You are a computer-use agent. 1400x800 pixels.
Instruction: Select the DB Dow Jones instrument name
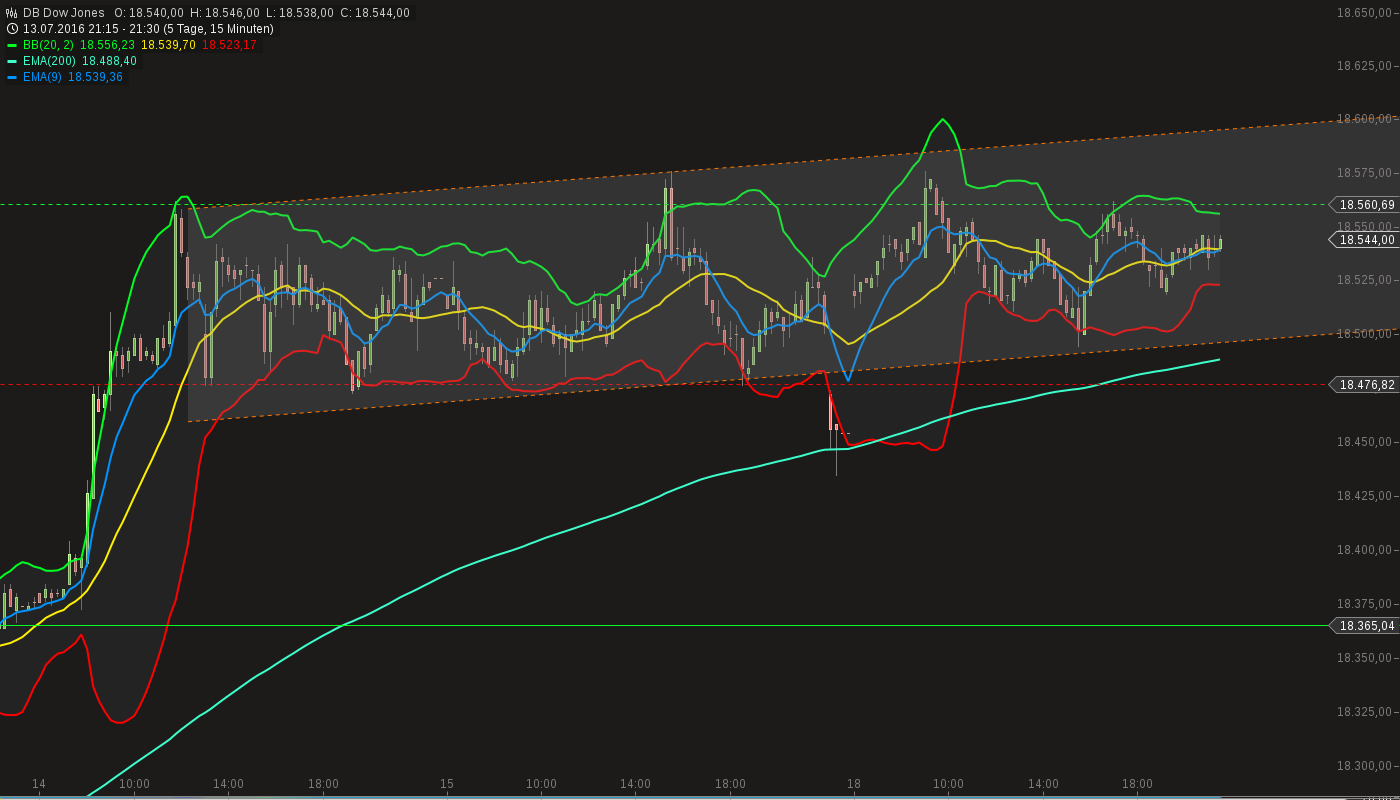tap(64, 13)
